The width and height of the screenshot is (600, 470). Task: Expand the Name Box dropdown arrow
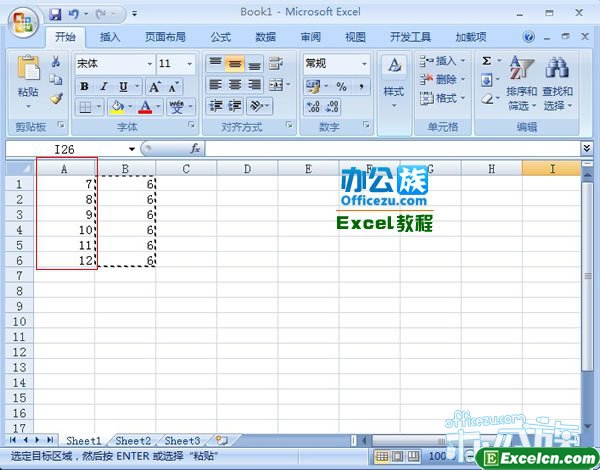[132, 149]
